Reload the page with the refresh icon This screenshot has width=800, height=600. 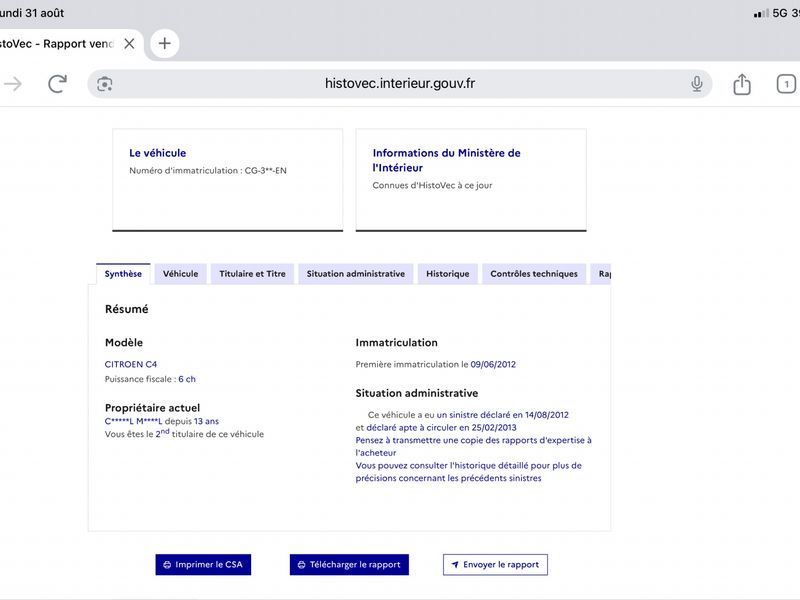(57, 84)
